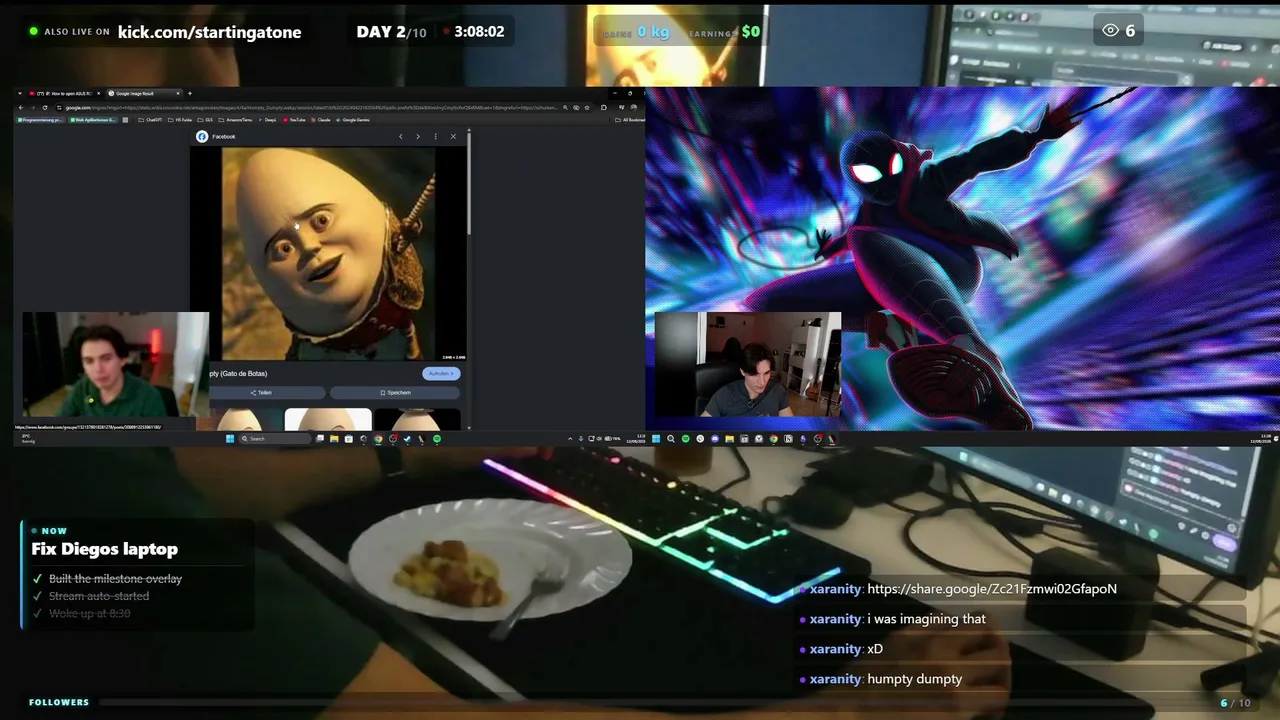Show the next image with the right arrow
The width and height of the screenshot is (1280, 720).
(418, 137)
